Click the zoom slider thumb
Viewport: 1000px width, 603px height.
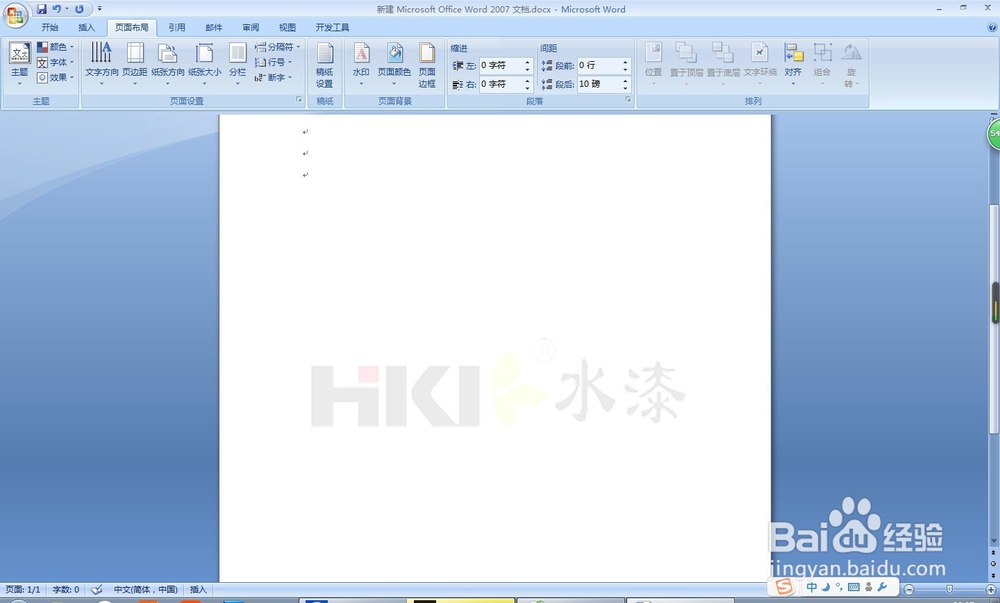(x=950, y=590)
